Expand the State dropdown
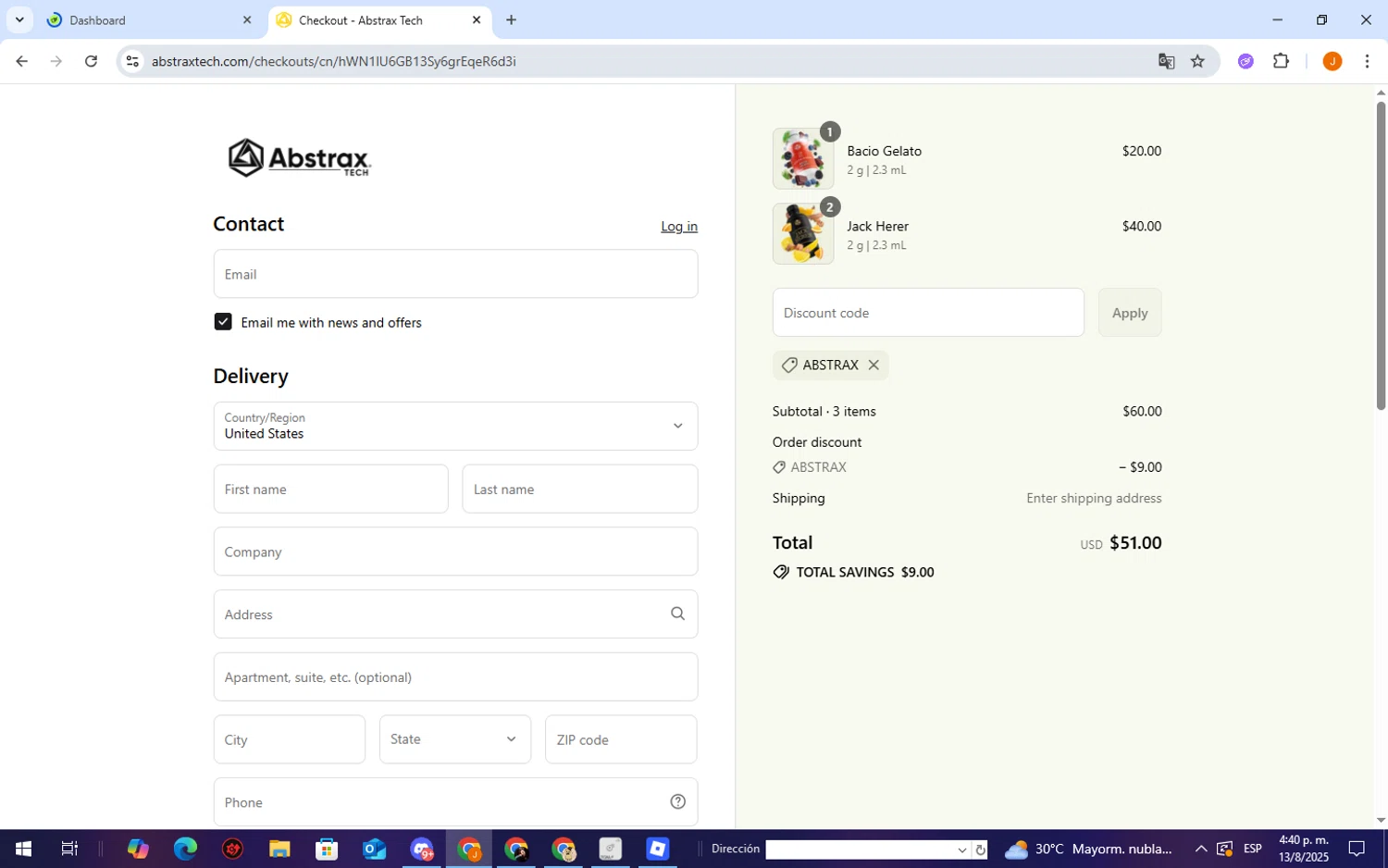Viewport: 1388px width, 868px height. click(x=455, y=738)
